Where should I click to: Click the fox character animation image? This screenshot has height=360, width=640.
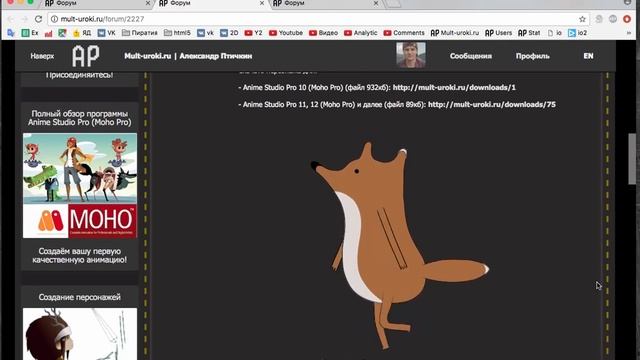tap(400, 246)
